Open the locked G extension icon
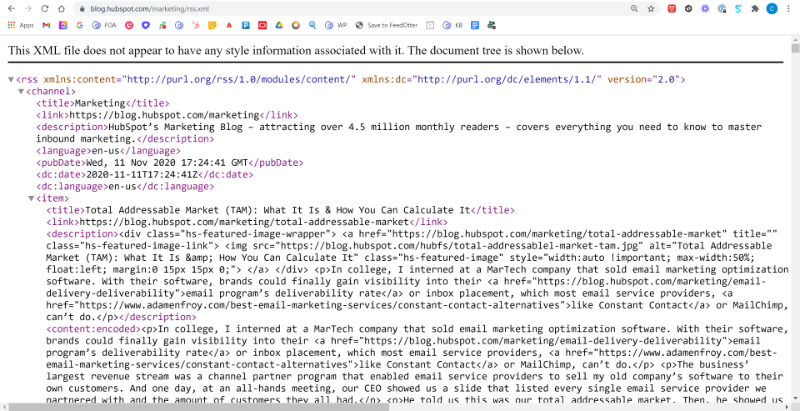The width and height of the screenshot is (800, 411). [722, 9]
